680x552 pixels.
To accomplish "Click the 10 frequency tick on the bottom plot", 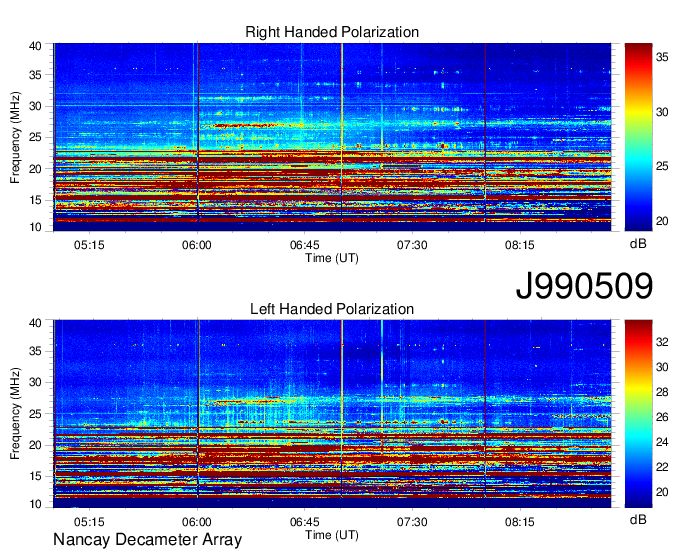I will (35, 504).
